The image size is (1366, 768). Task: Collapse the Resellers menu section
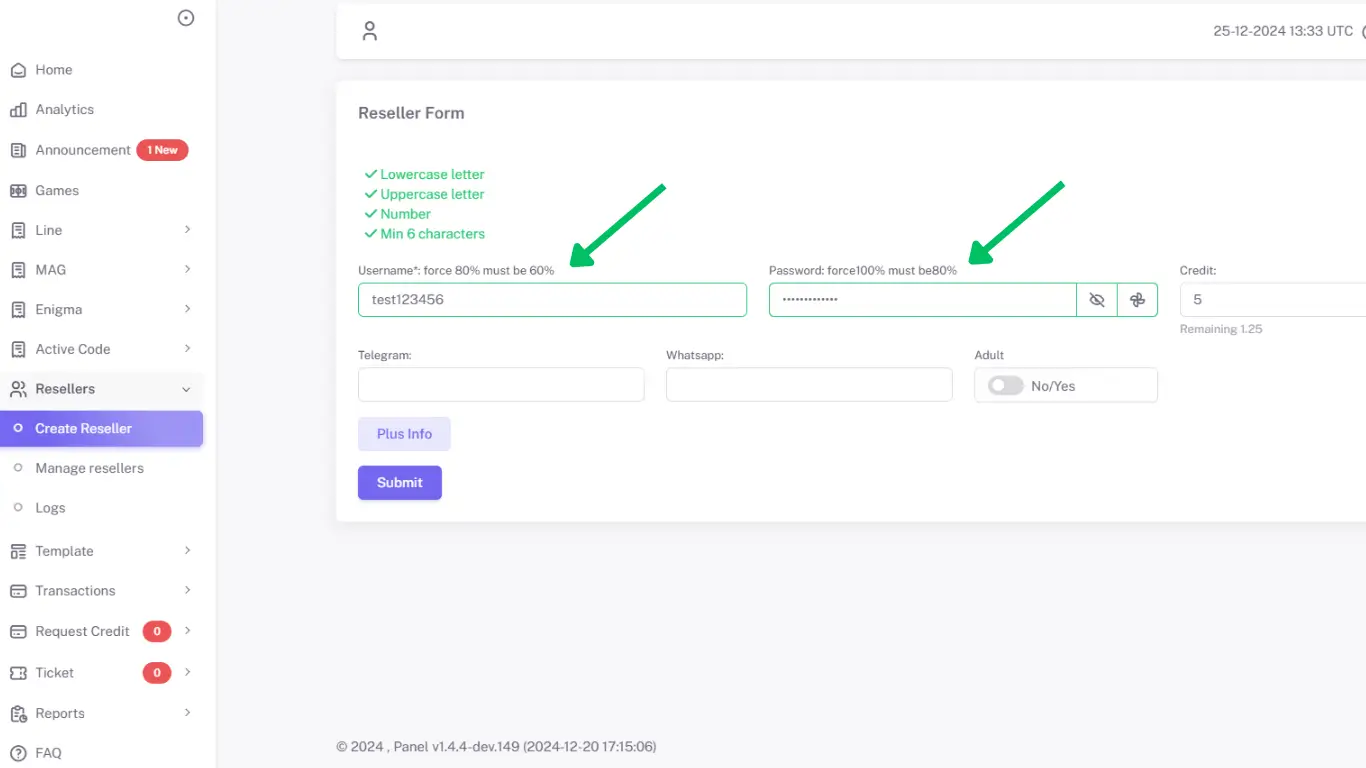pyautogui.click(x=186, y=389)
